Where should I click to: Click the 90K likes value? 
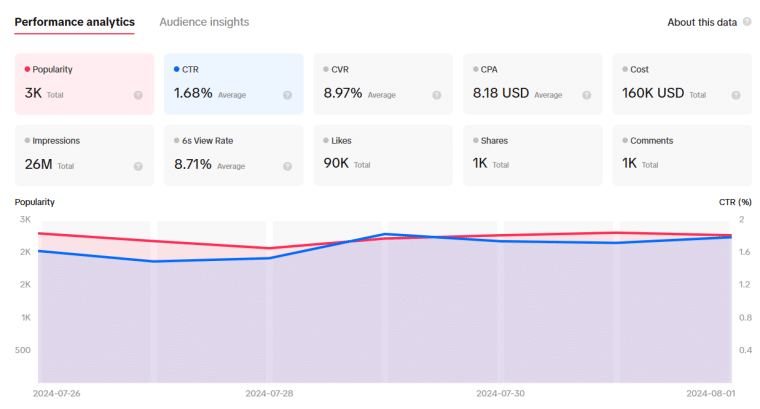(336, 163)
